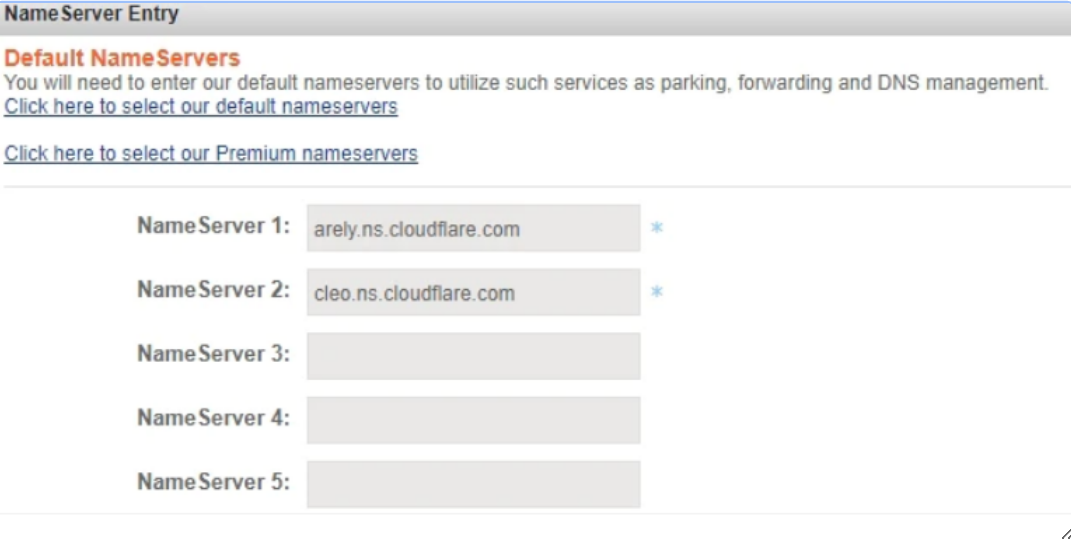Click the default nameservers description paragraph

(x=525, y=83)
